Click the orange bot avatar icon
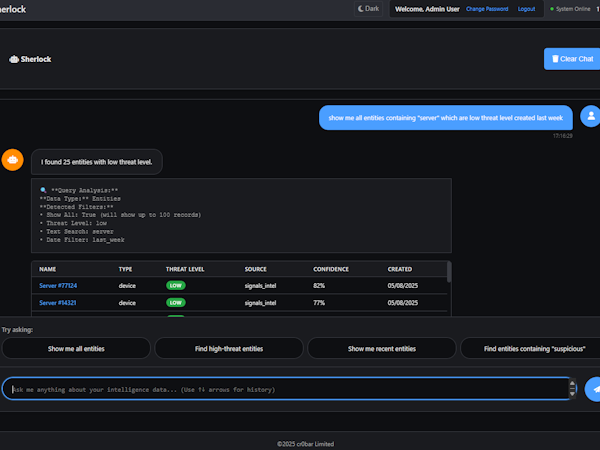The height and width of the screenshot is (450, 600). (13, 160)
